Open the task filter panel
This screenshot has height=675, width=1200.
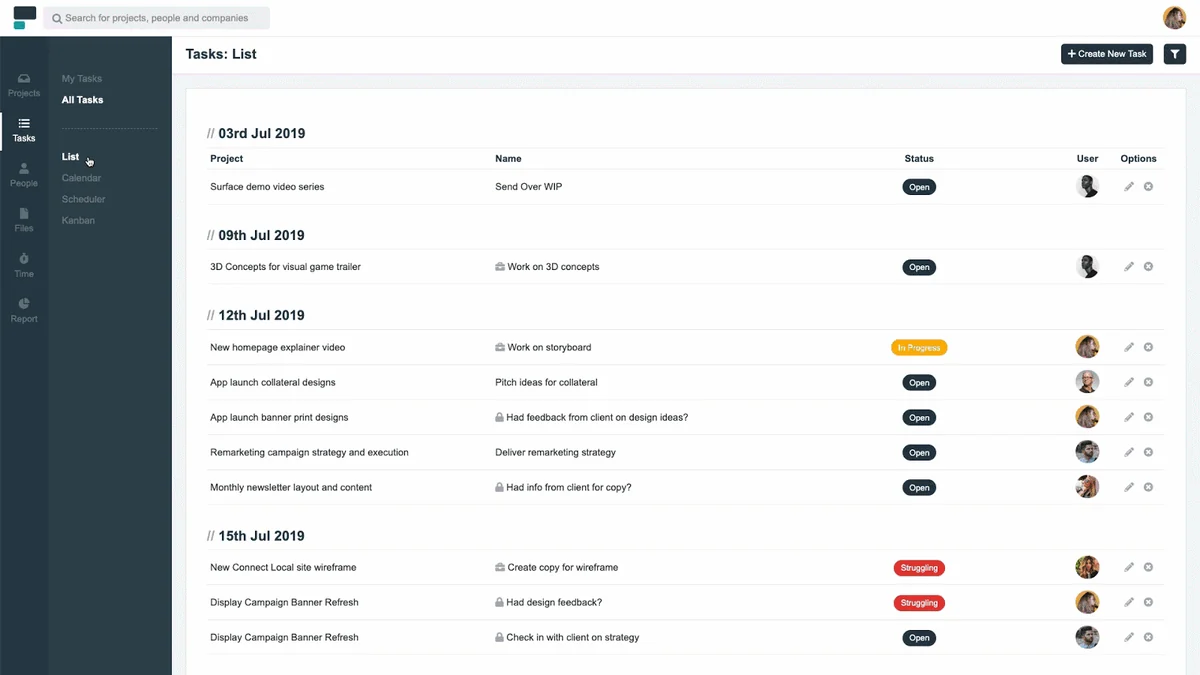[x=1175, y=53]
